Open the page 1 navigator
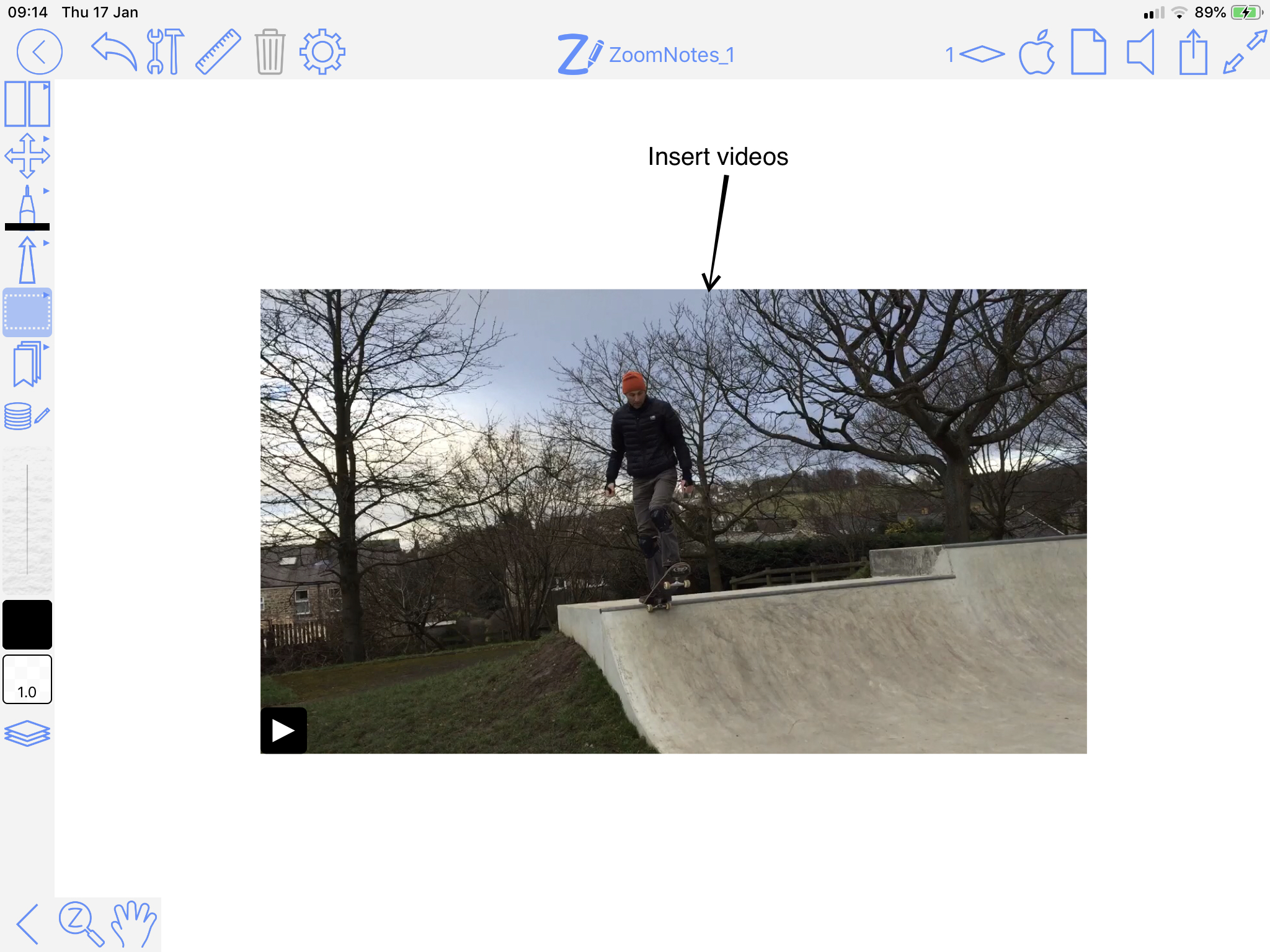 [974, 55]
